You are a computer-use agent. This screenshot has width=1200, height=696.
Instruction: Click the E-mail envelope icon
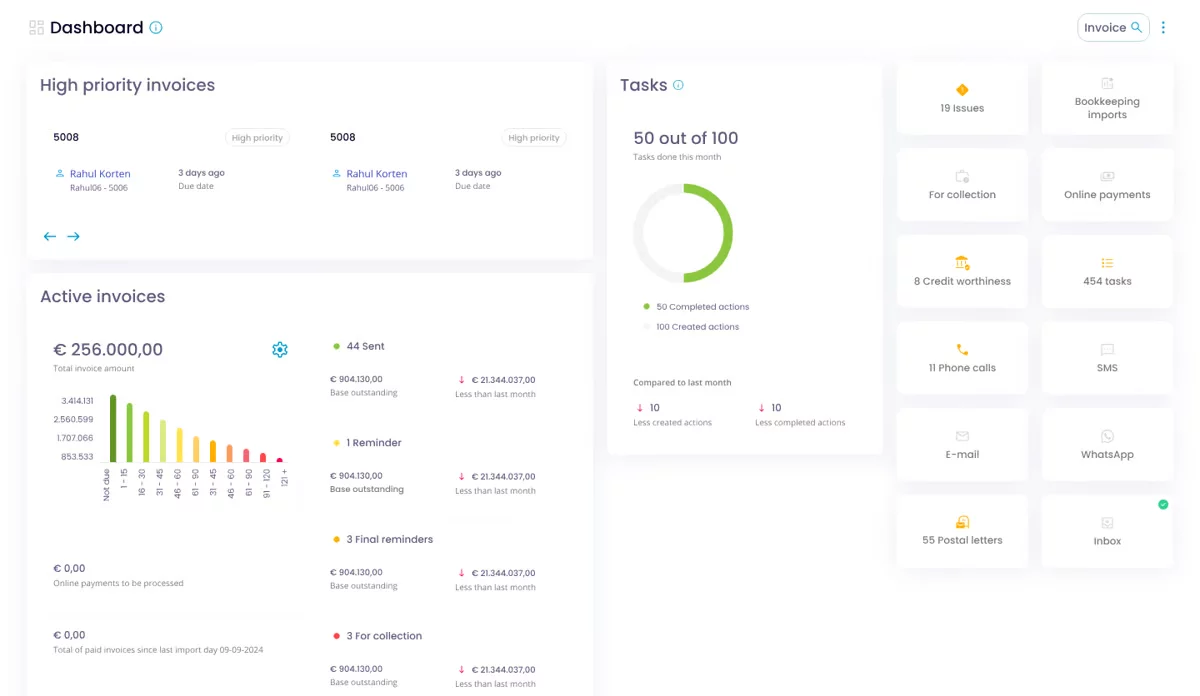[x=962, y=436]
